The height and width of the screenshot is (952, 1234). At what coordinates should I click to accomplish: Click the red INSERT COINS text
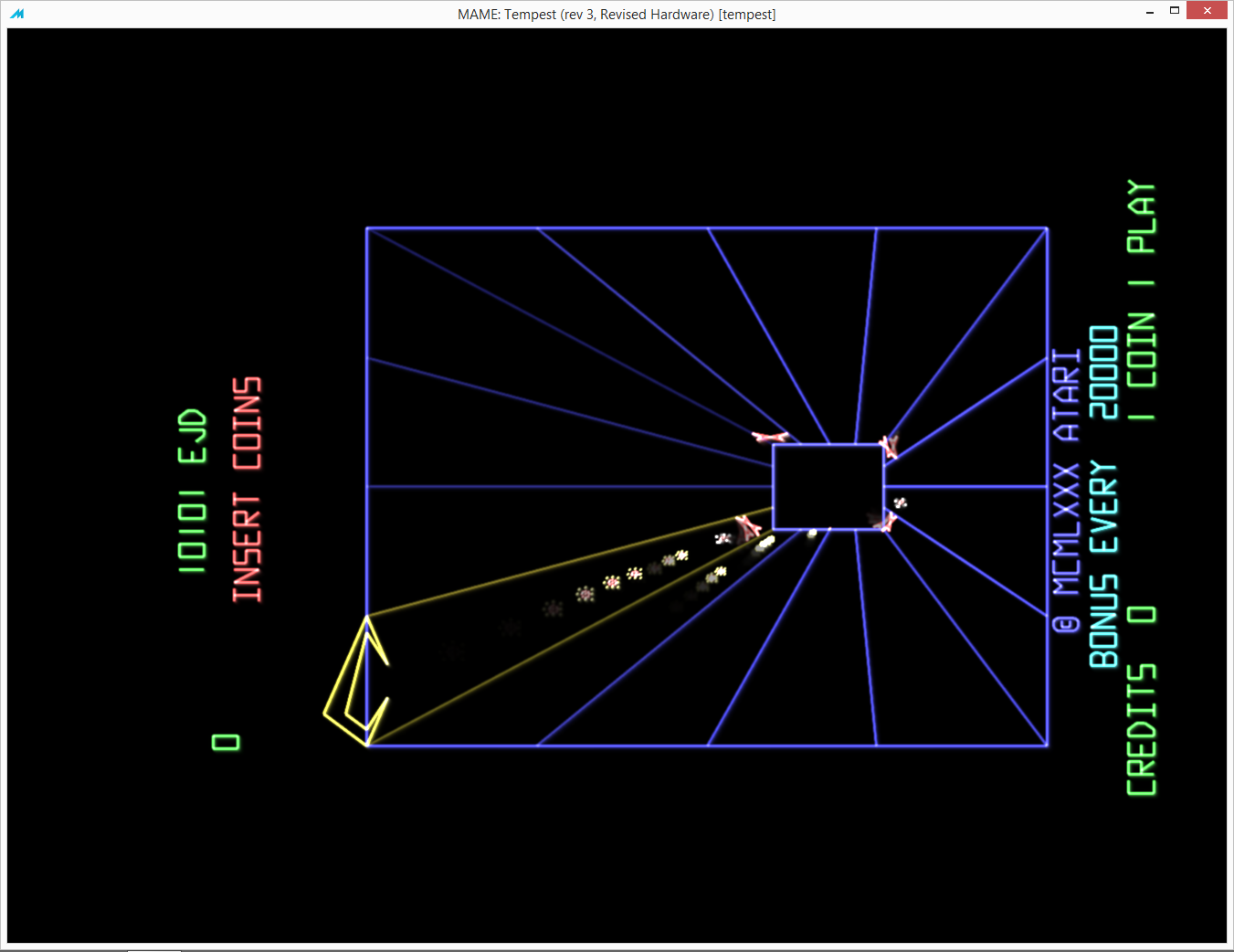247,489
